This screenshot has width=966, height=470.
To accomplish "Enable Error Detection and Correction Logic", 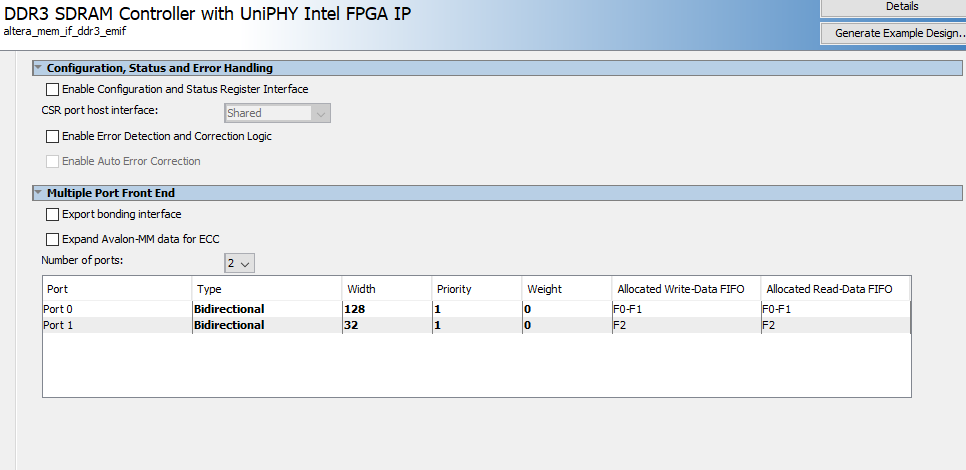I will click(53, 136).
